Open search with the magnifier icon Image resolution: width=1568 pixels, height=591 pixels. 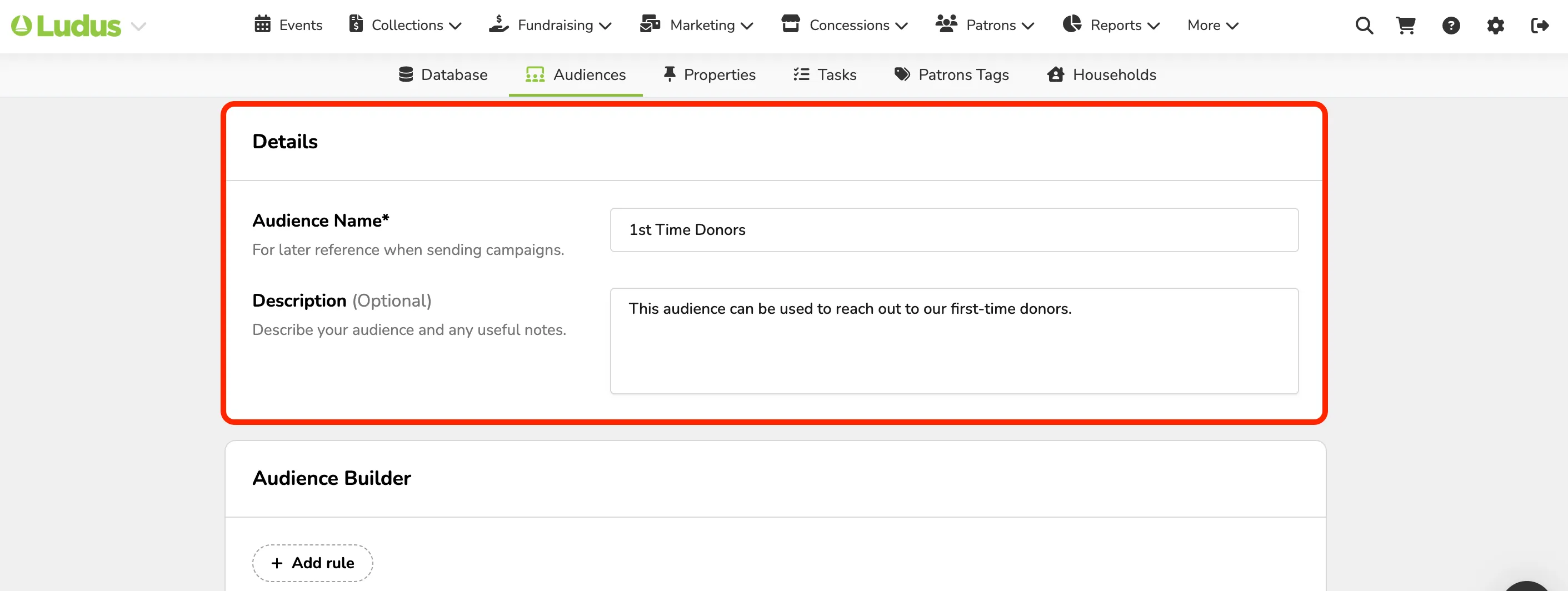1364,26
